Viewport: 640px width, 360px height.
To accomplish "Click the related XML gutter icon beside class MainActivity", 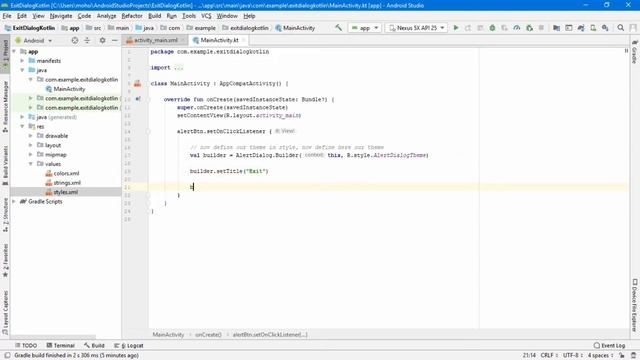I will (x=138, y=84).
